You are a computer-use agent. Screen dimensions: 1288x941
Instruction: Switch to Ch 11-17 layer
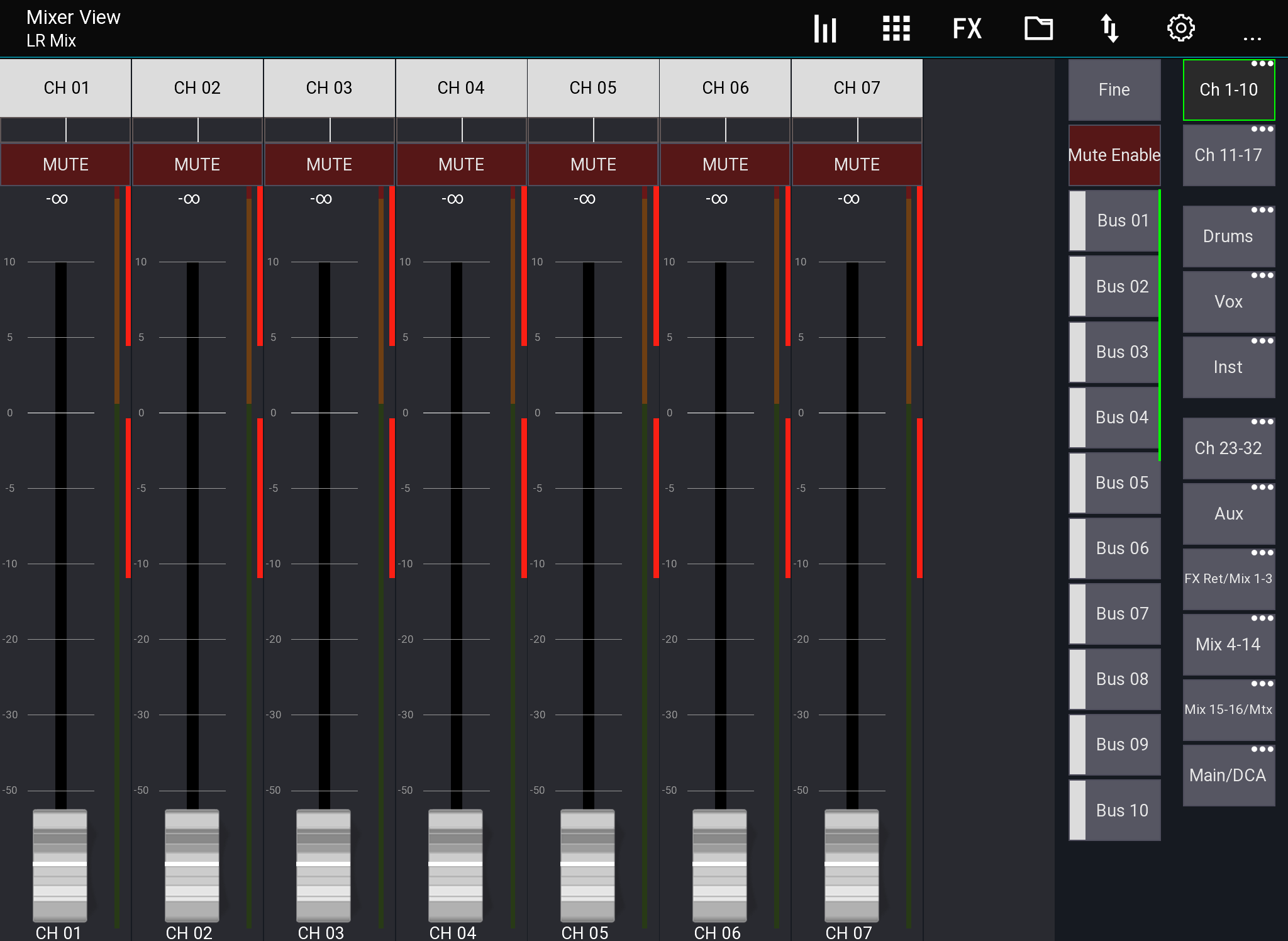click(1229, 155)
